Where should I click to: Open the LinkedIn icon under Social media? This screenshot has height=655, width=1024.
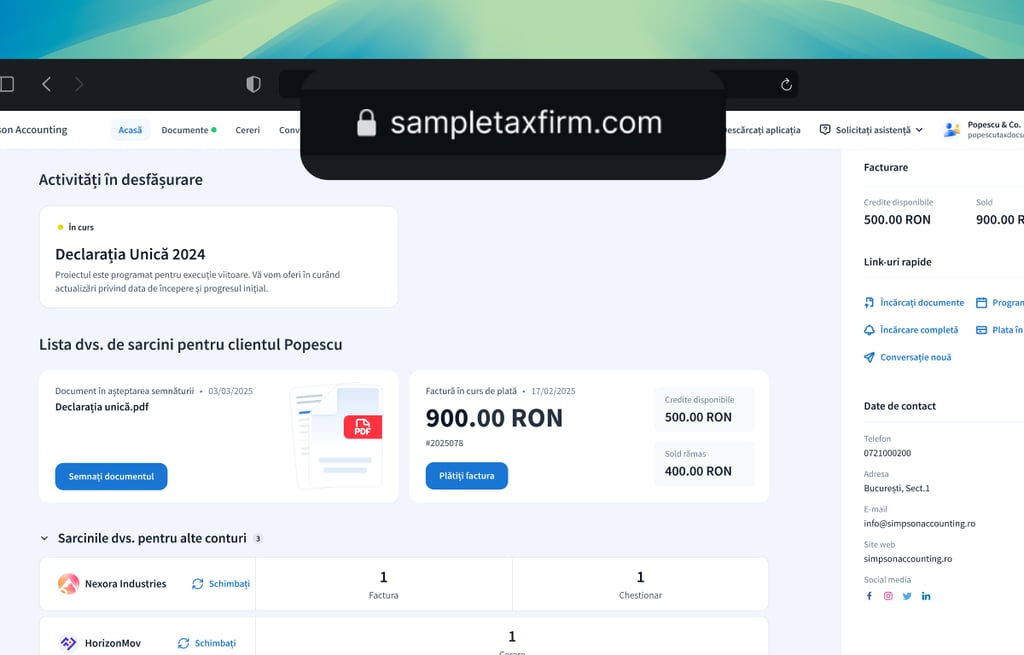click(925, 596)
